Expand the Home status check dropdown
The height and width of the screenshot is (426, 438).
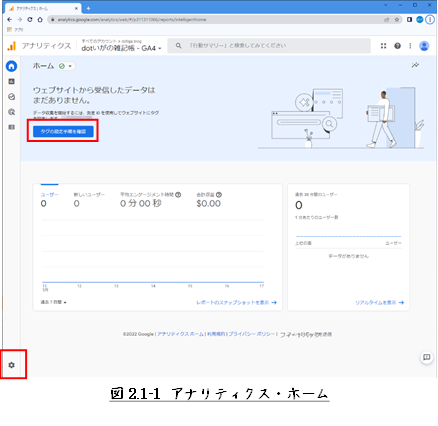pyautogui.click(x=66, y=66)
